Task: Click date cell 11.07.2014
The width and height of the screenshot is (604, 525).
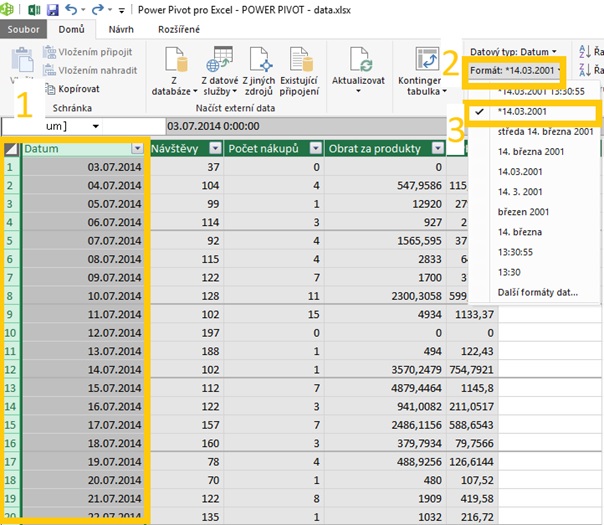Action: [83, 314]
